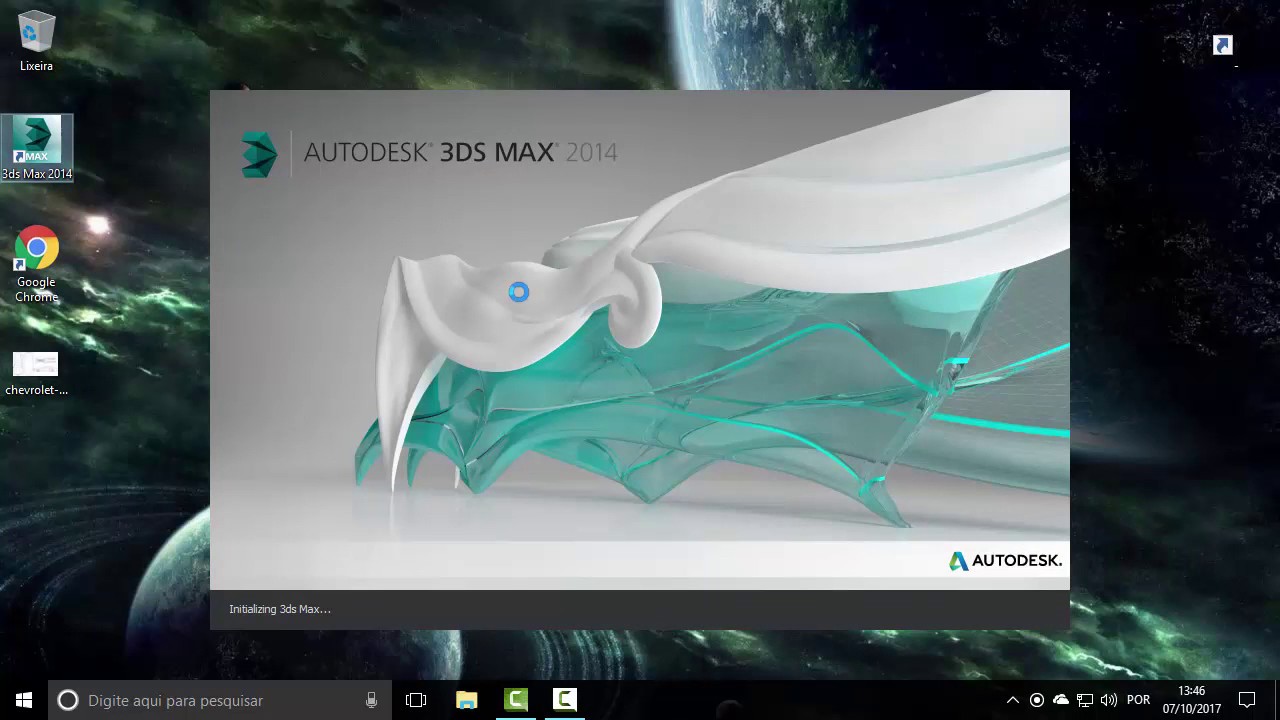Open Task View from the taskbar
Screen dimensions: 1280x720
point(416,700)
